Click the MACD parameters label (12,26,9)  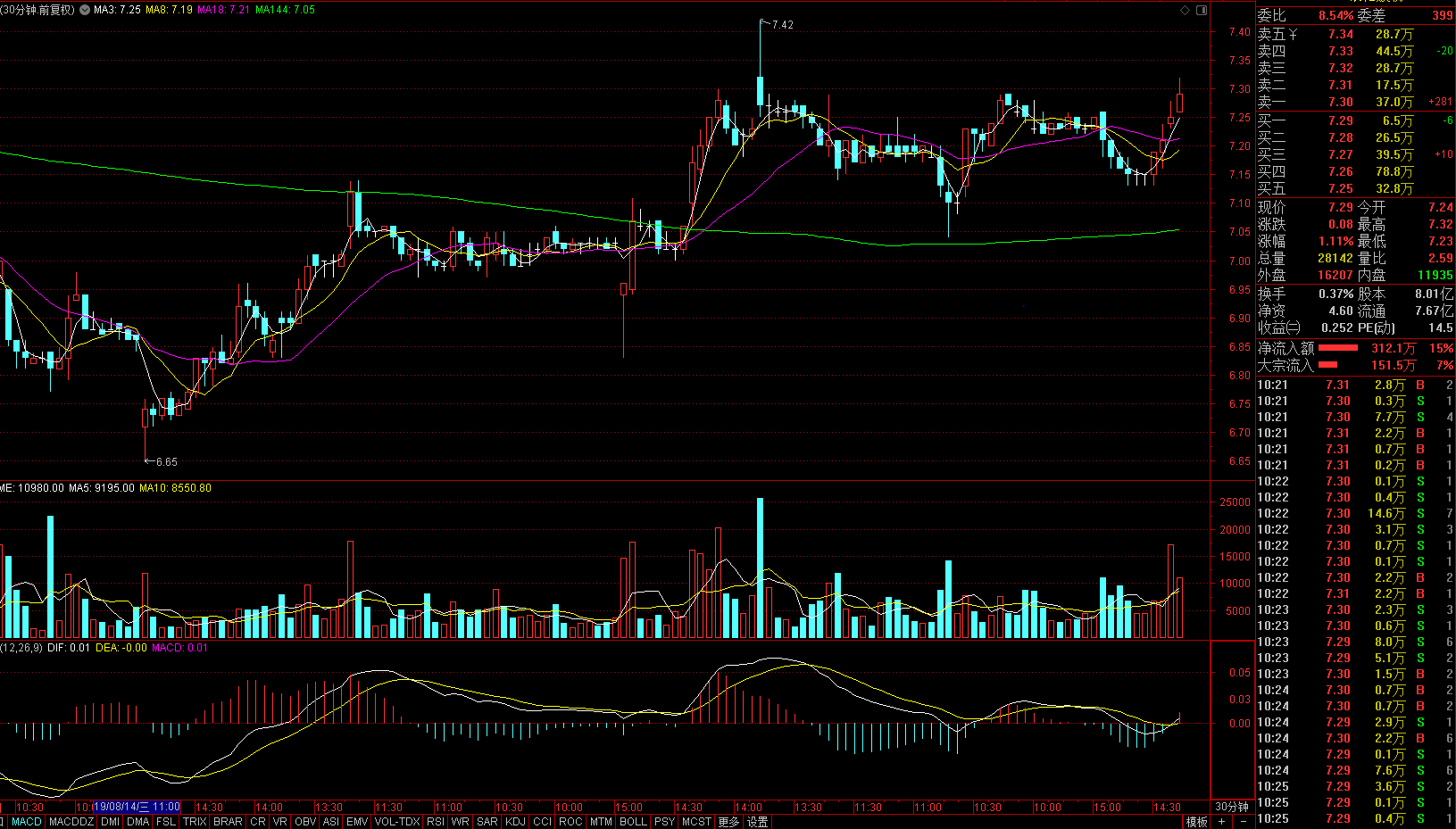[21, 648]
